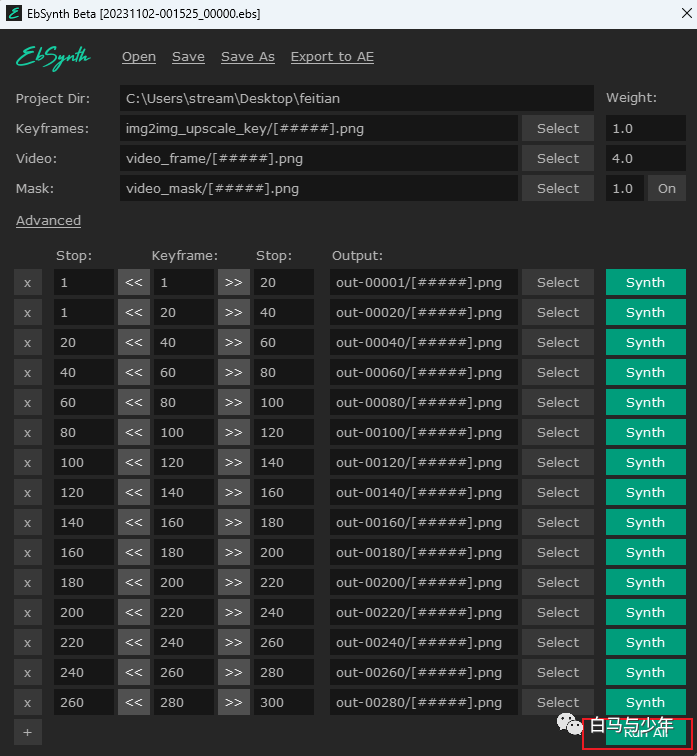The width and height of the screenshot is (697, 756).
Task: Close the EbSynth Beta window
Action: pos(686,14)
